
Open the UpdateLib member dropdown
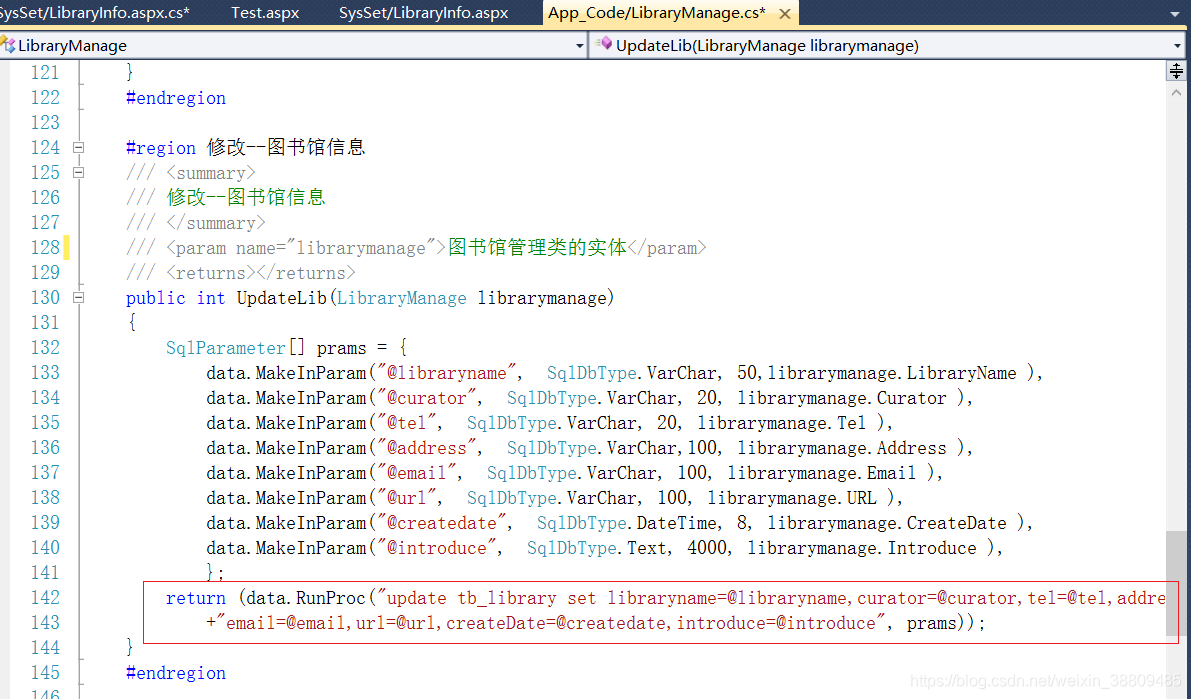(1177, 46)
